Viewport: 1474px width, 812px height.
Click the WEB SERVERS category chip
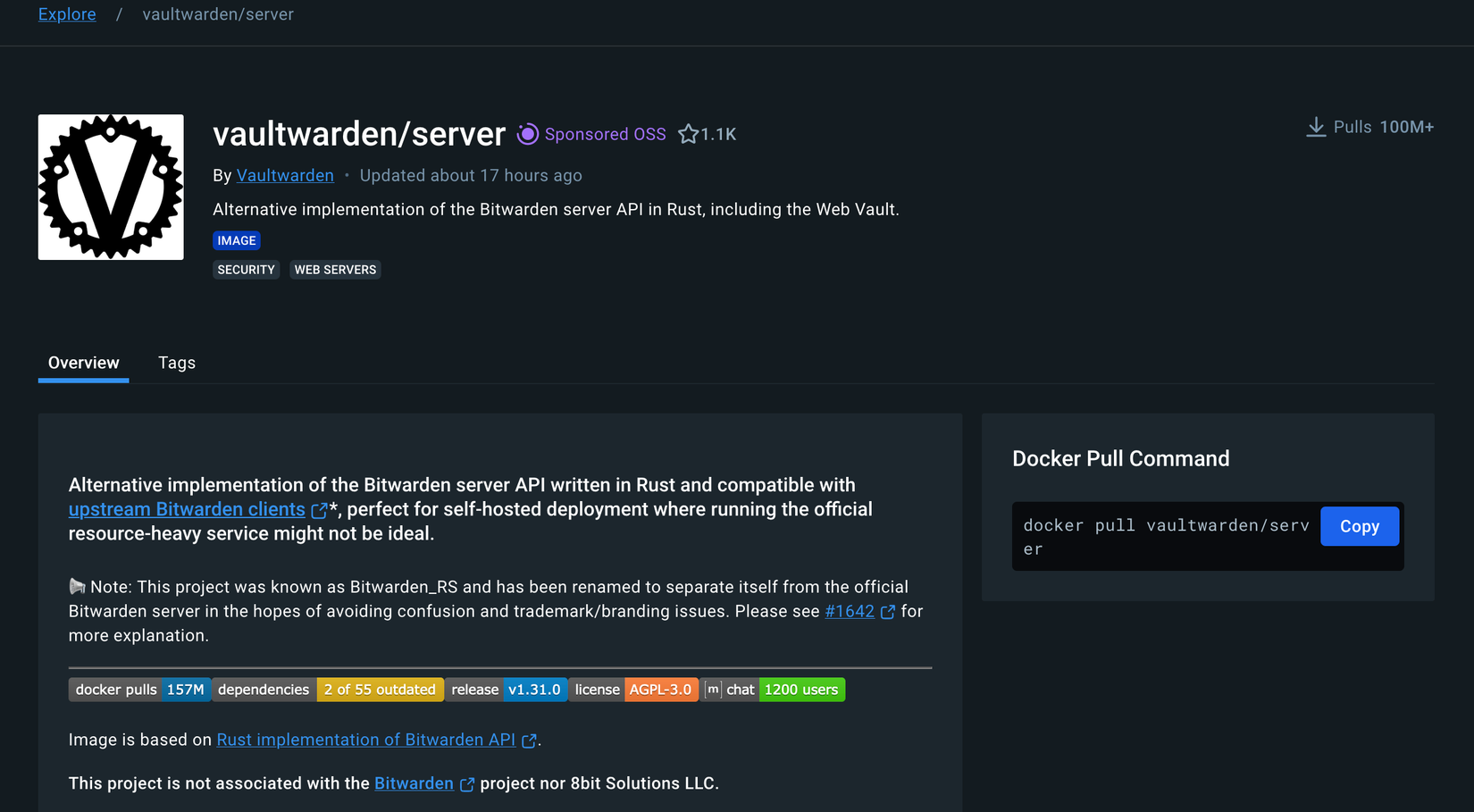[x=335, y=270]
